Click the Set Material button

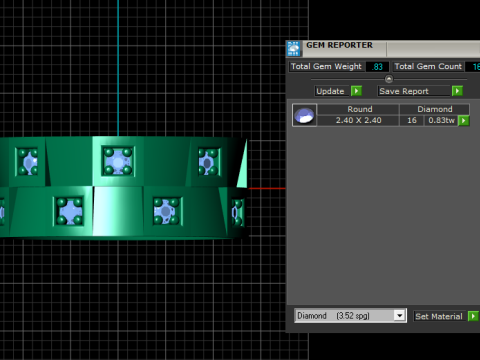pos(440,316)
